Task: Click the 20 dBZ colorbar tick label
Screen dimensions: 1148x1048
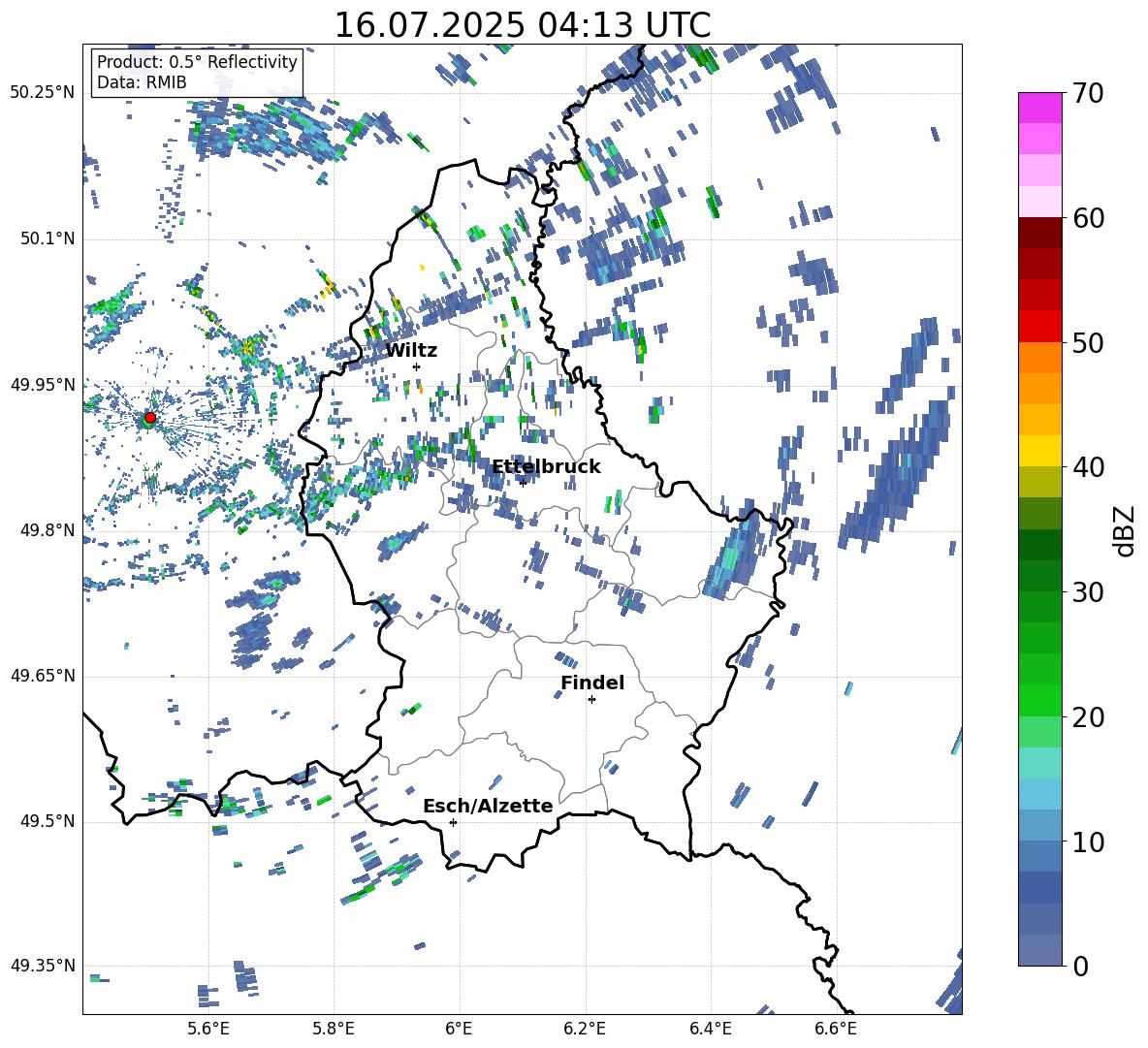Action: (x=1088, y=717)
